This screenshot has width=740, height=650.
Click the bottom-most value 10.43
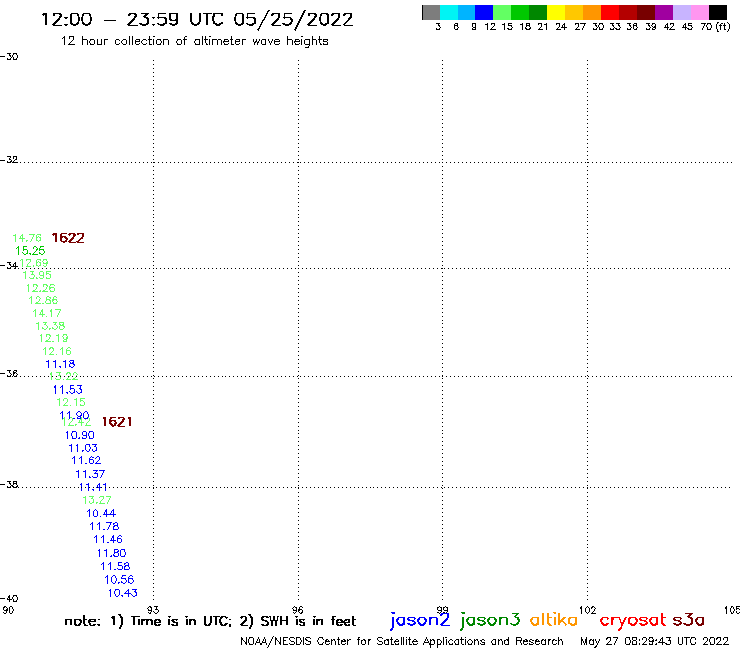(123, 593)
